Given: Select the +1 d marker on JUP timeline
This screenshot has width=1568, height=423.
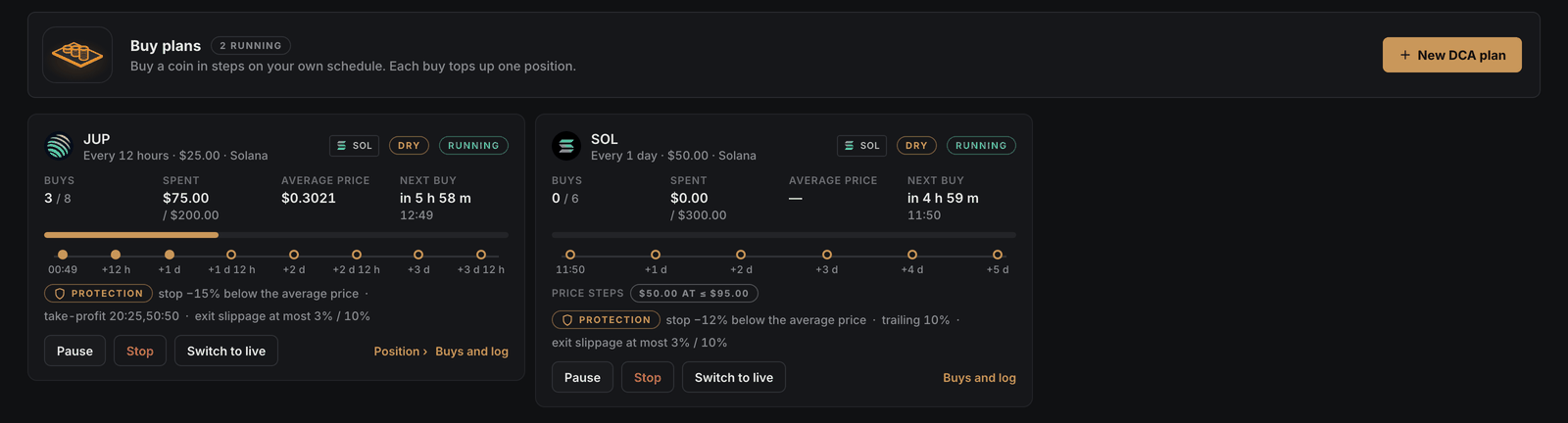Looking at the screenshot, I should point(170,255).
